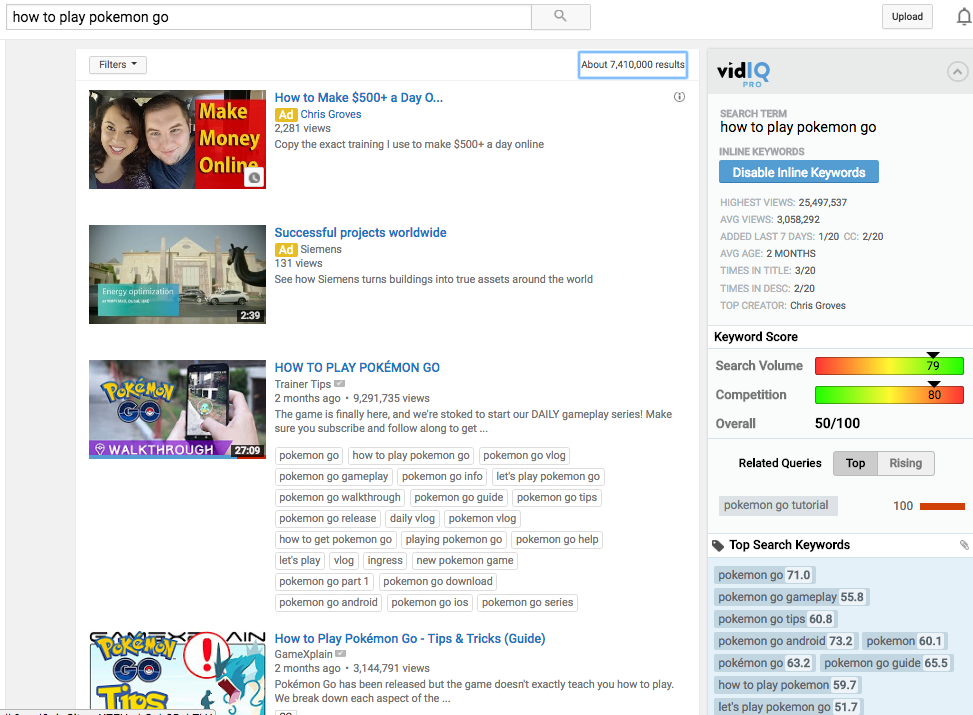Open 'How to Make $500+ a Day' video link
973x715 pixels.
359,97
